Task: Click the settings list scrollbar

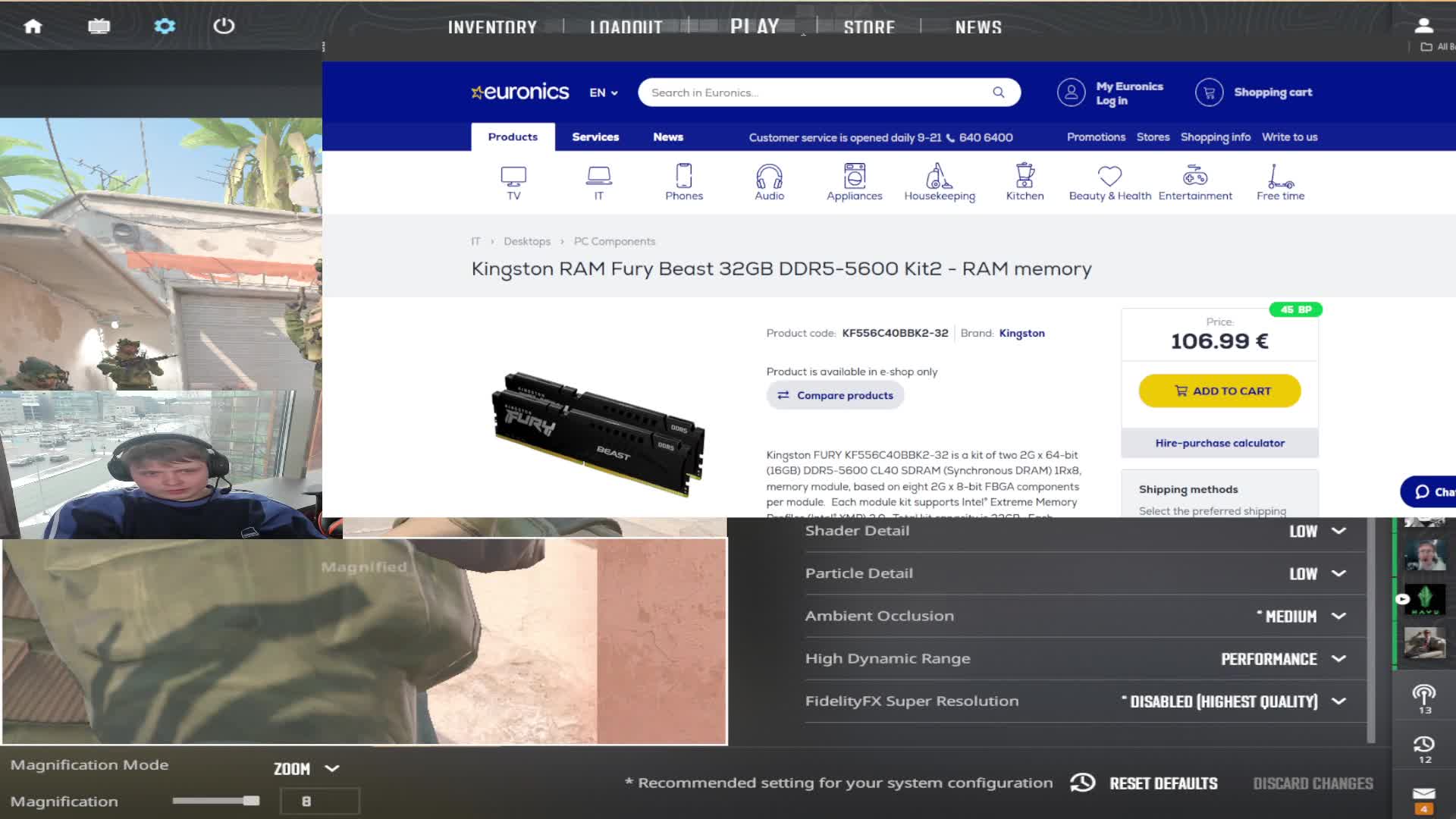Action: [1370, 629]
